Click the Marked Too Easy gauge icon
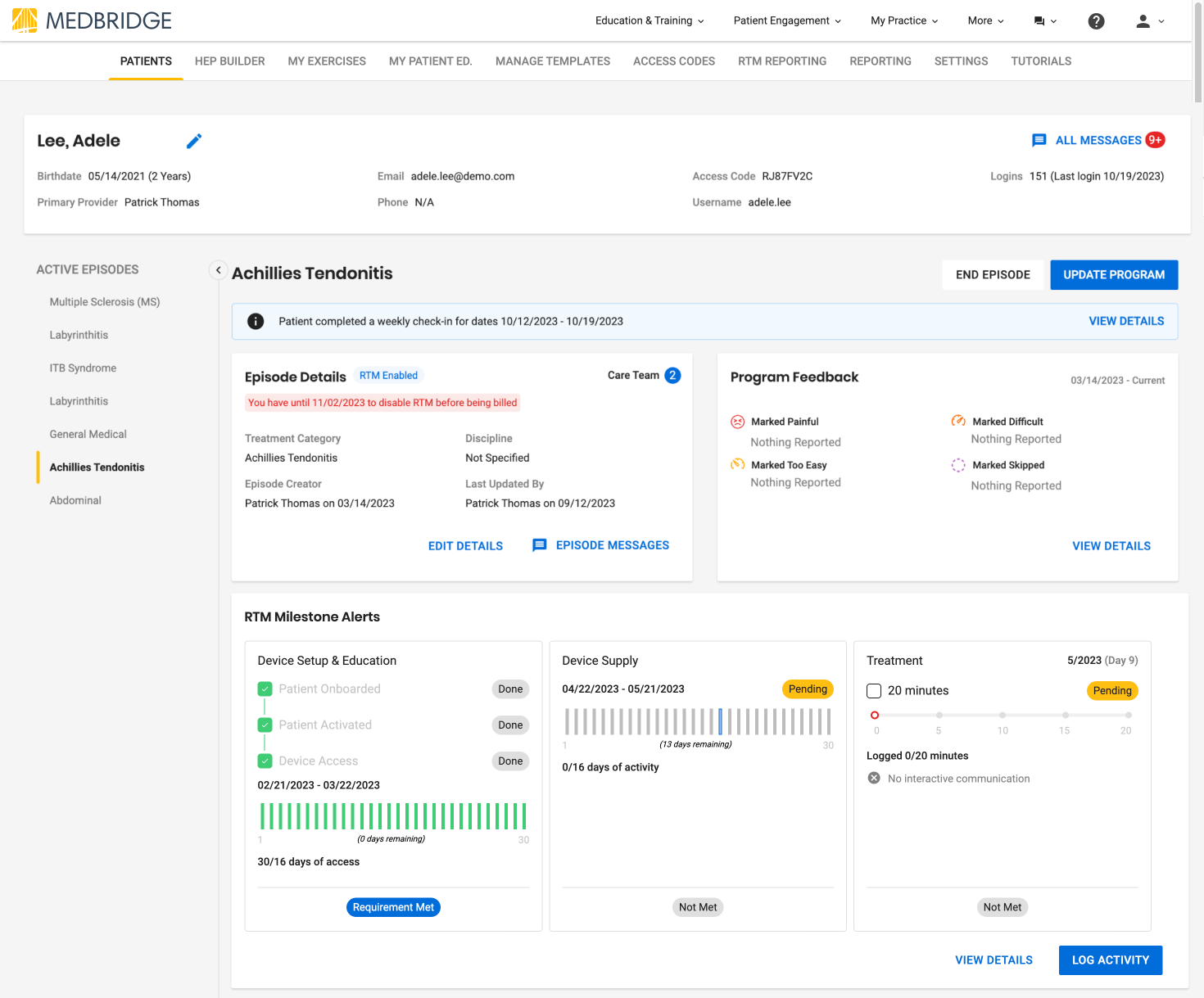This screenshot has width=1204, height=998. (x=737, y=464)
